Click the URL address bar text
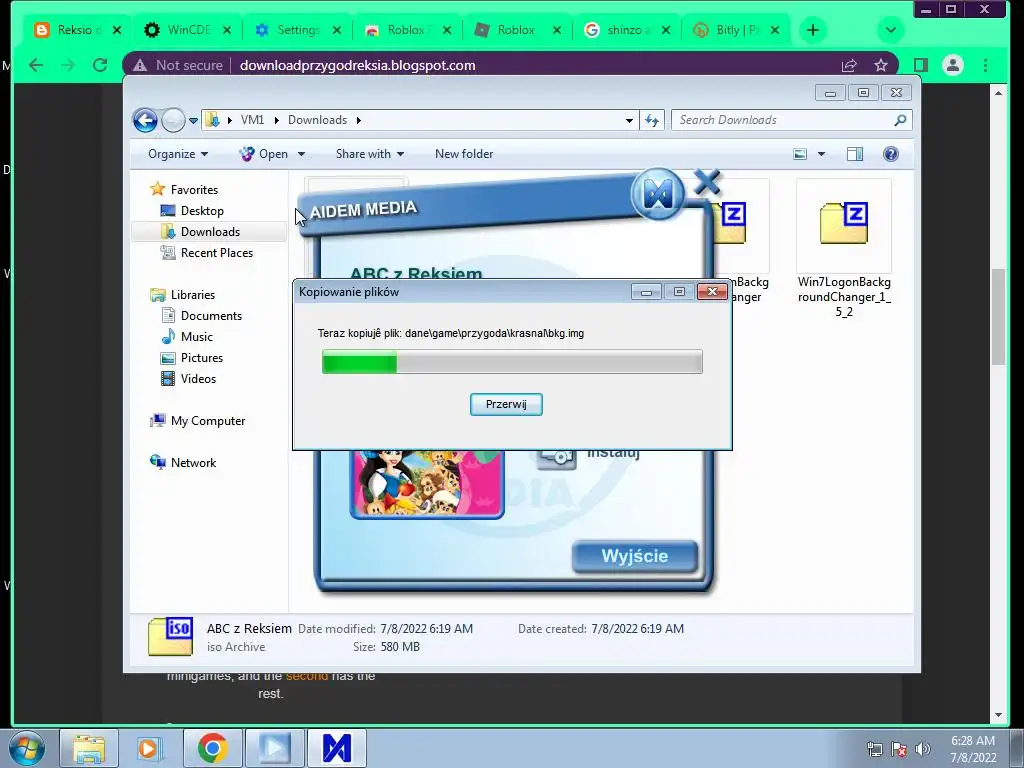The image size is (1024, 768). [x=357, y=65]
